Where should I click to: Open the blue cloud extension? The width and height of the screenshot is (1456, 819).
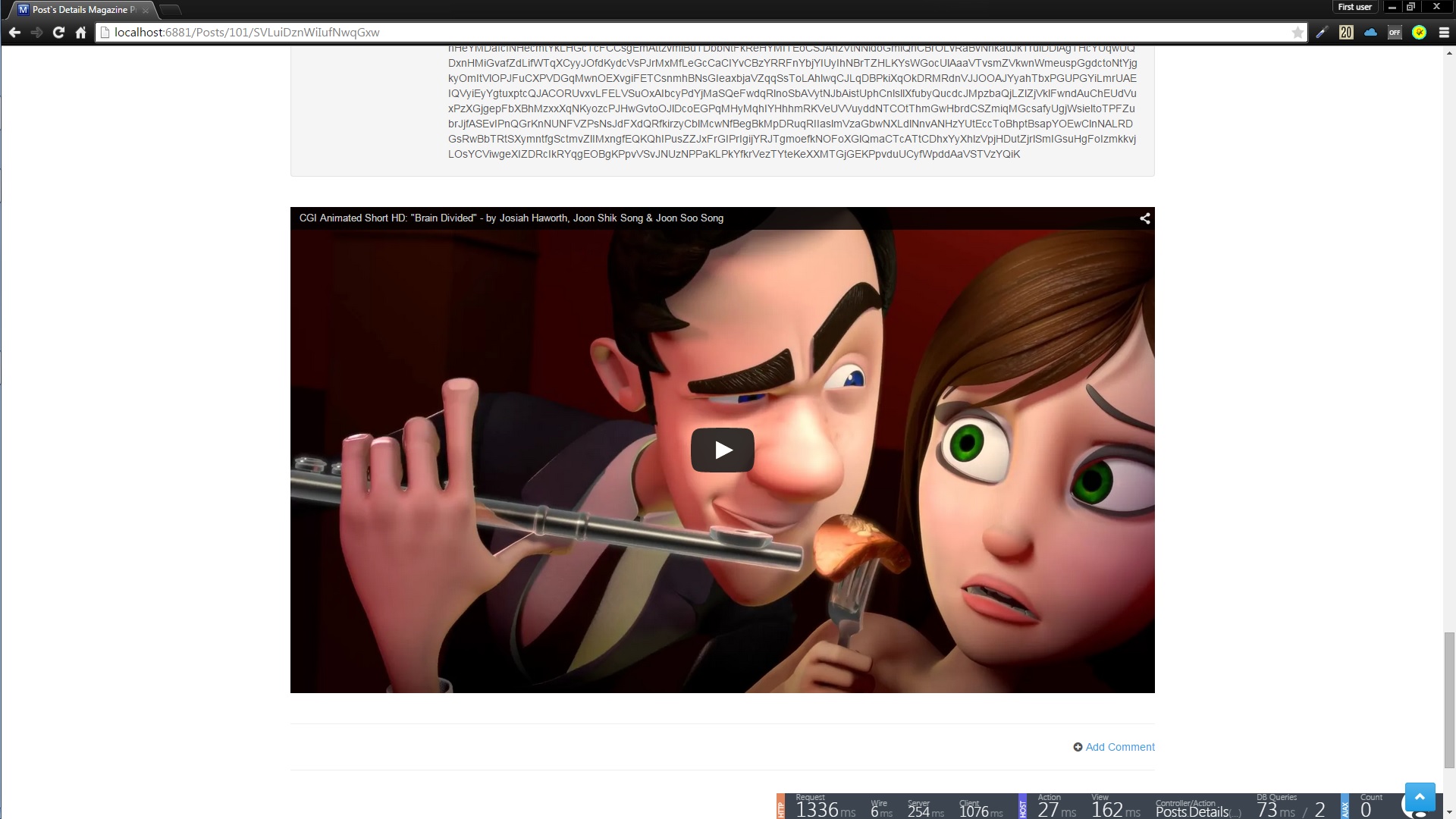click(x=1370, y=33)
